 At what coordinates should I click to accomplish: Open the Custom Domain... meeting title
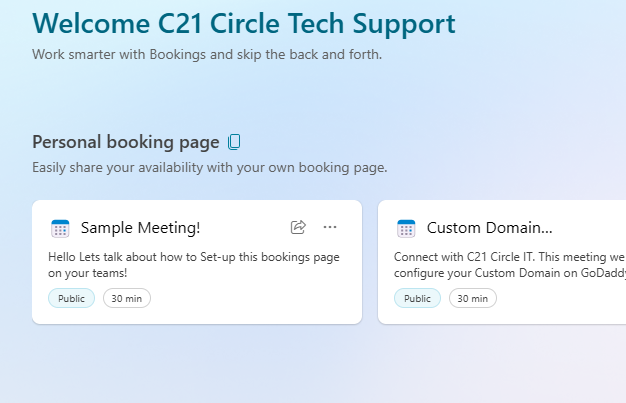tap(489, 228)
